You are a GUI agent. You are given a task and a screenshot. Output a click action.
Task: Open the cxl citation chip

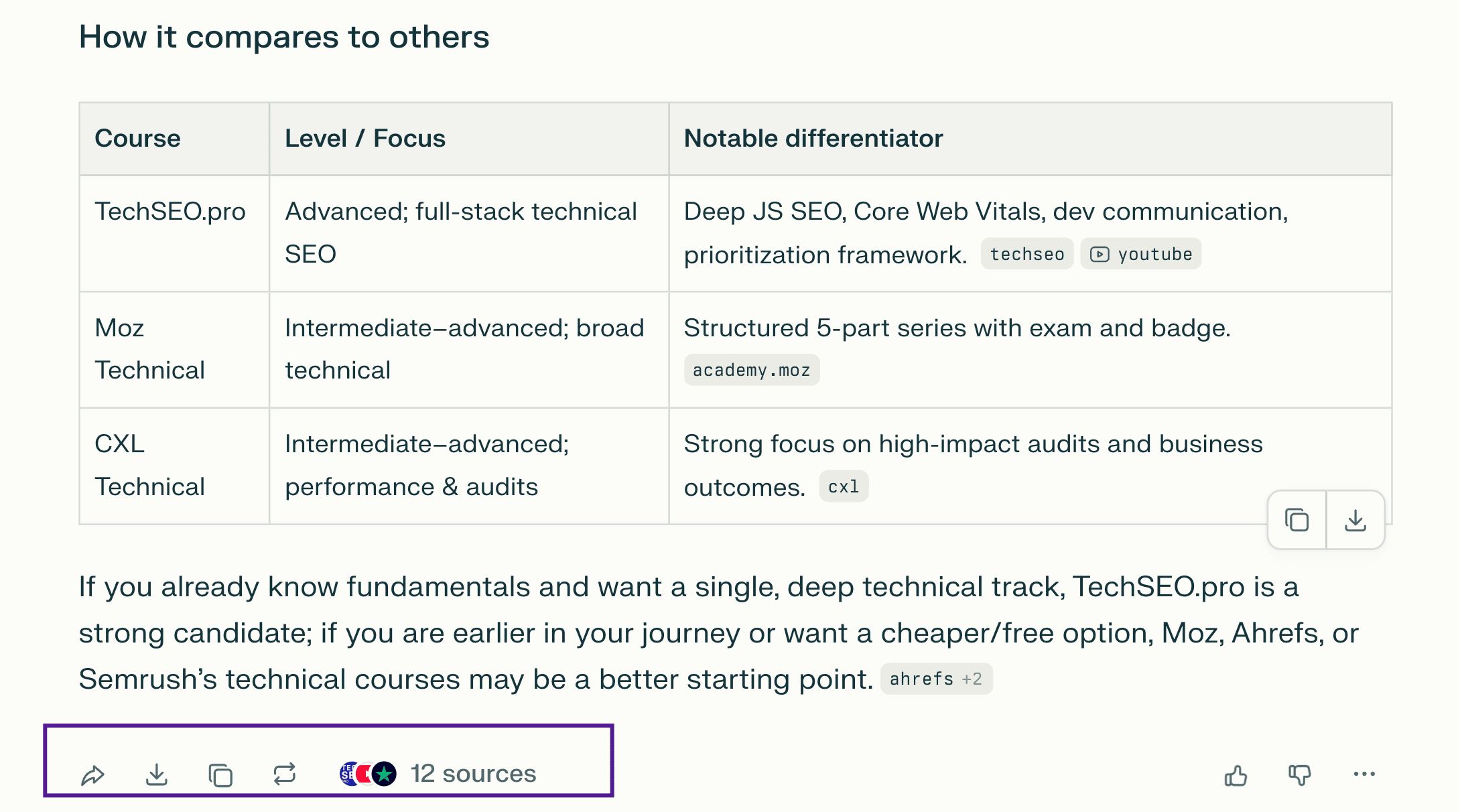(x=844, y=487)
